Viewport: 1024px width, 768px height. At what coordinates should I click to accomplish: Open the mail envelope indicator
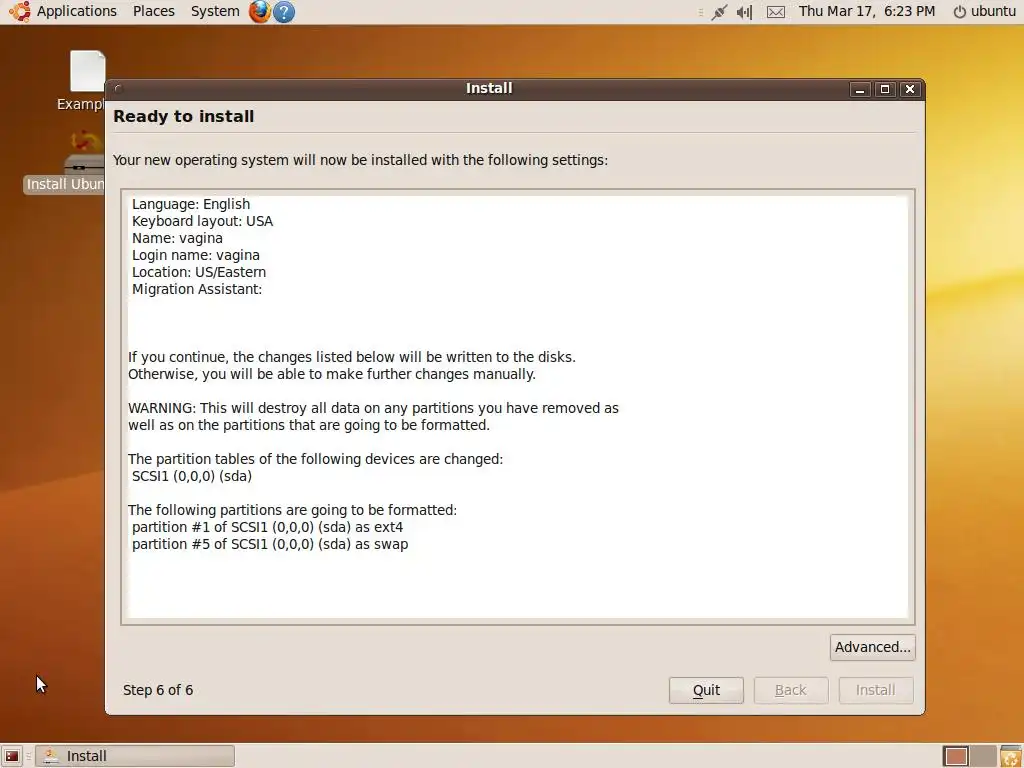[776, 12]
